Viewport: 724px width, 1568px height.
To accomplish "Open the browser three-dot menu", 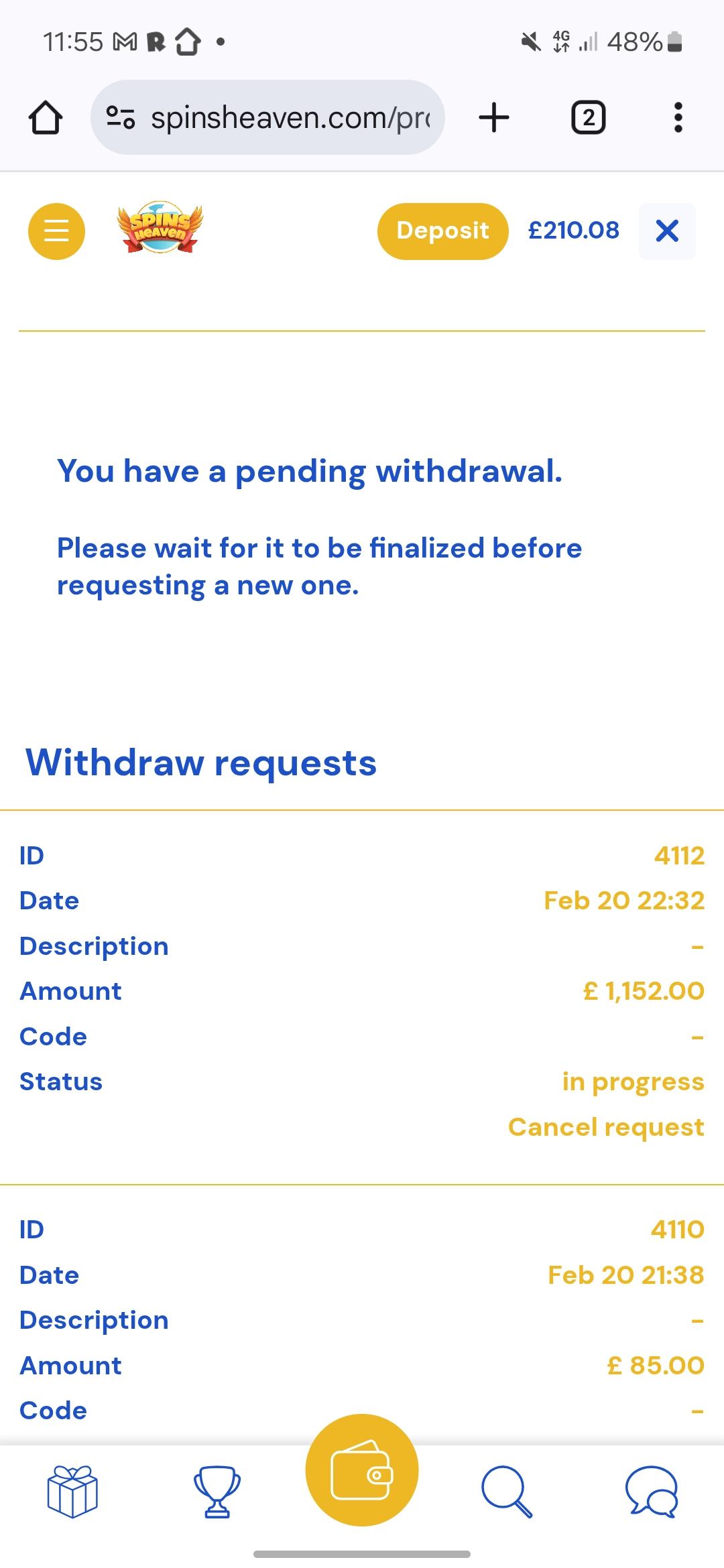I will pyautogui.click(x=678, y=118).
